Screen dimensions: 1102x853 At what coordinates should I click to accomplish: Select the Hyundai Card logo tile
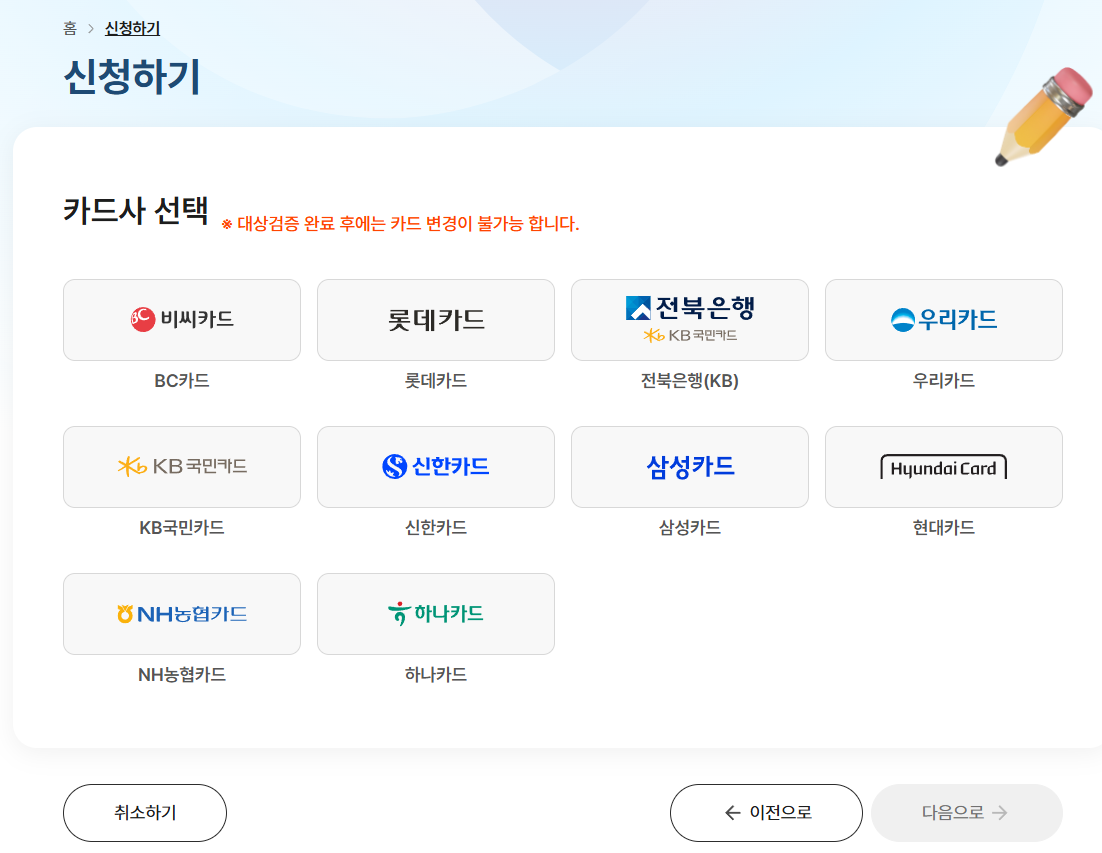coord(944,467)
